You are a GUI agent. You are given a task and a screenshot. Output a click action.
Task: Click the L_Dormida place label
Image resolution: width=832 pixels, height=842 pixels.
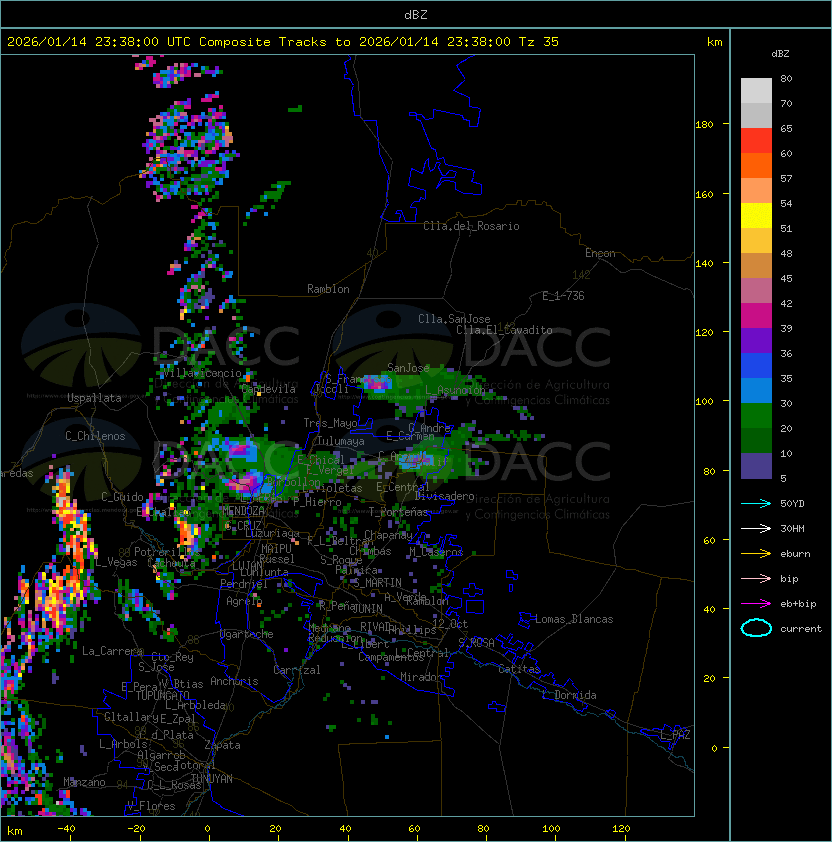click(x=569, y=695)
